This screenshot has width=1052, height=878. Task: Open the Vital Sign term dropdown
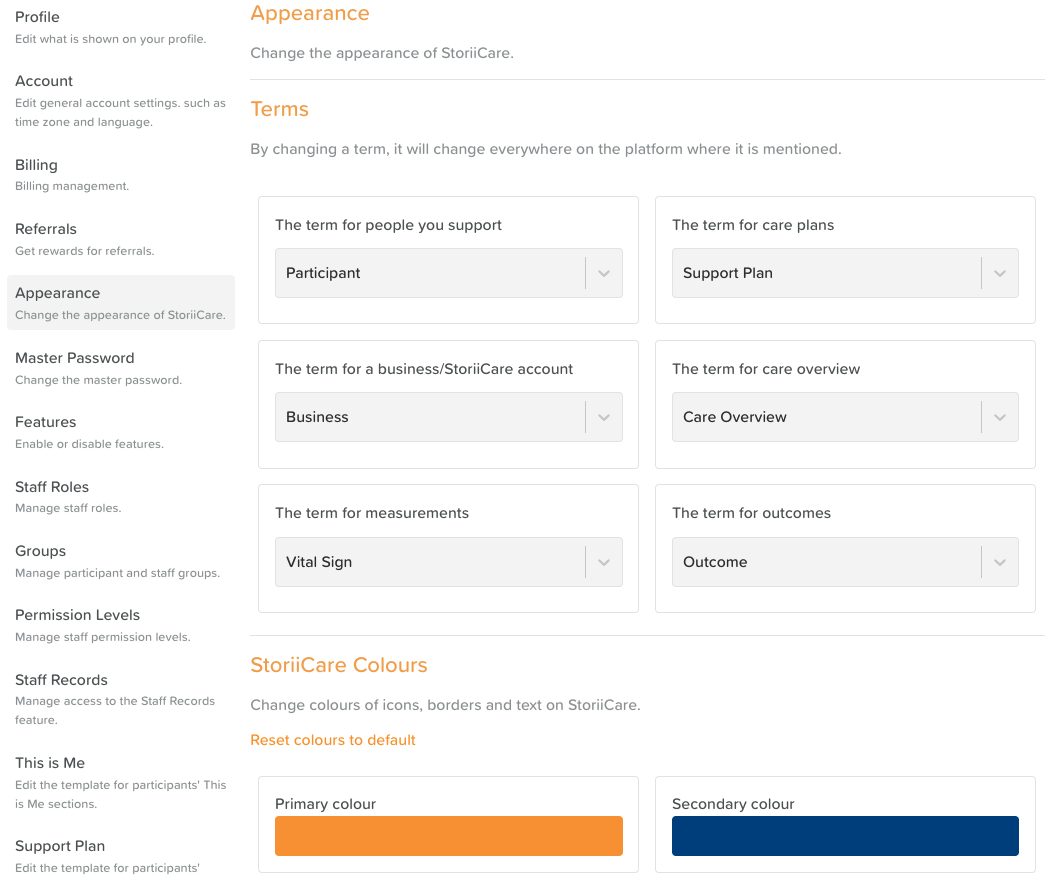point(448,562)
